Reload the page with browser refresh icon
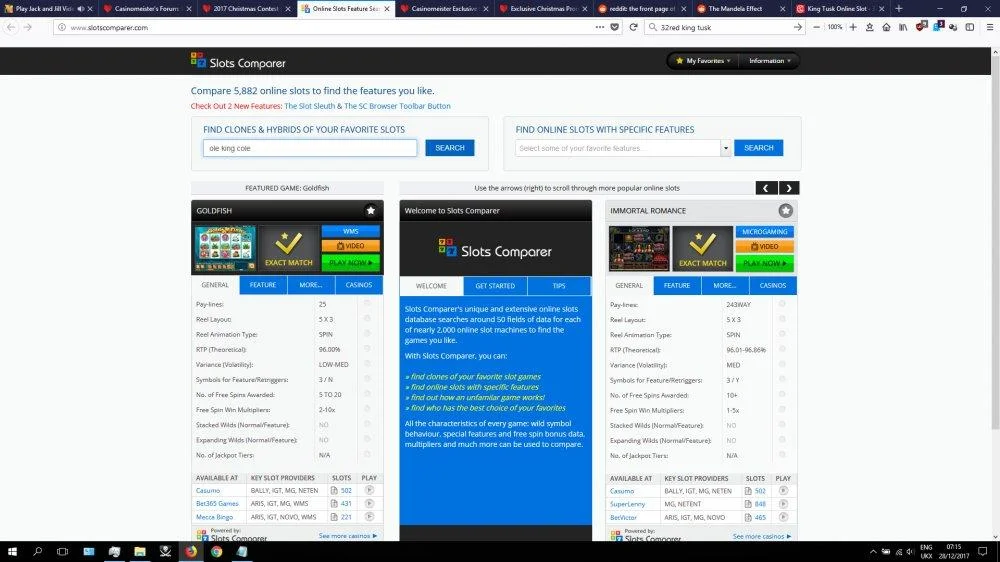 pyautogui.click(x=633, y=27)
